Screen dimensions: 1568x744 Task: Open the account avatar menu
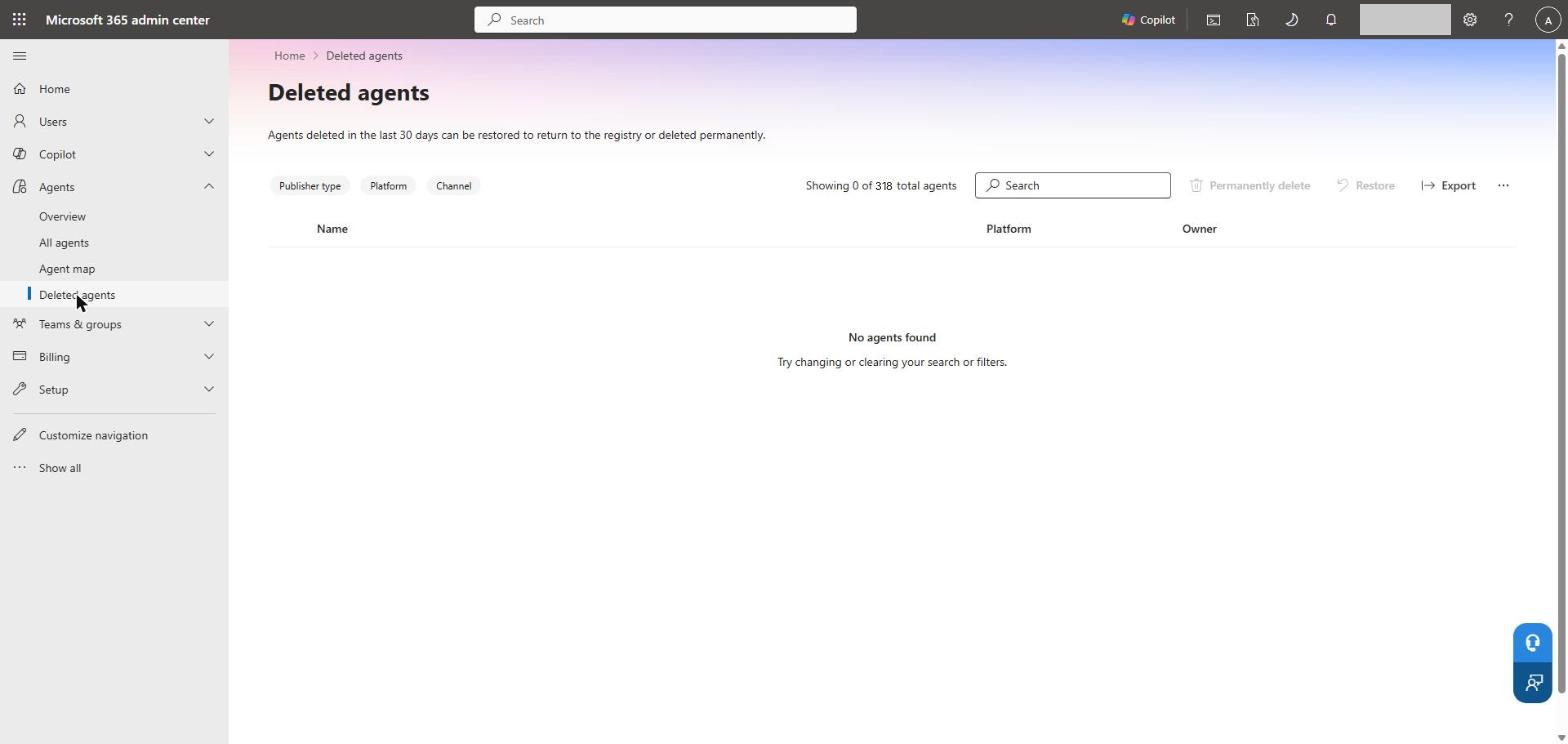tap(1548, 20)
